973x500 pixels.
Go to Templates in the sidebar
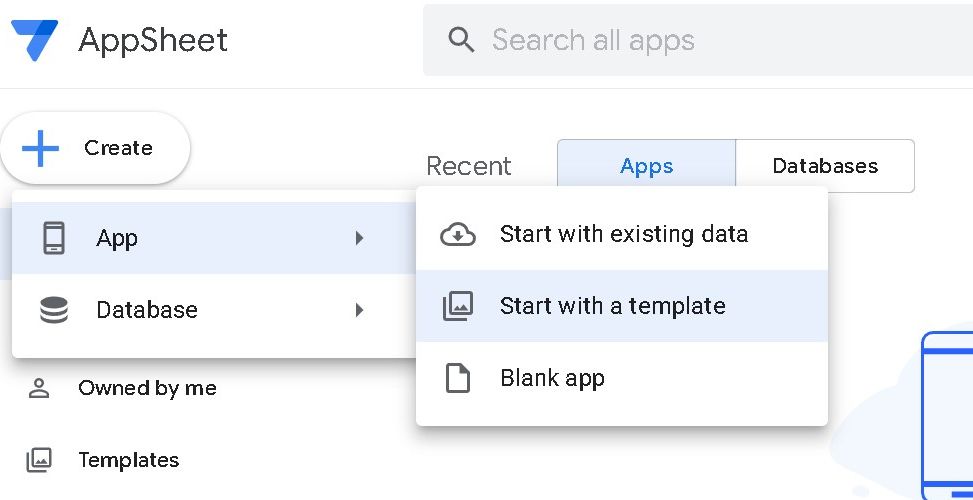(x=128, y=460)
